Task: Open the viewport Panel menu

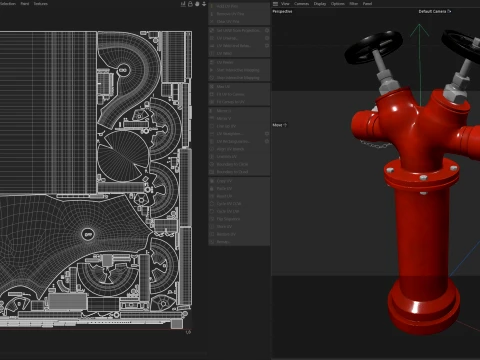Action: click(367, 4)
